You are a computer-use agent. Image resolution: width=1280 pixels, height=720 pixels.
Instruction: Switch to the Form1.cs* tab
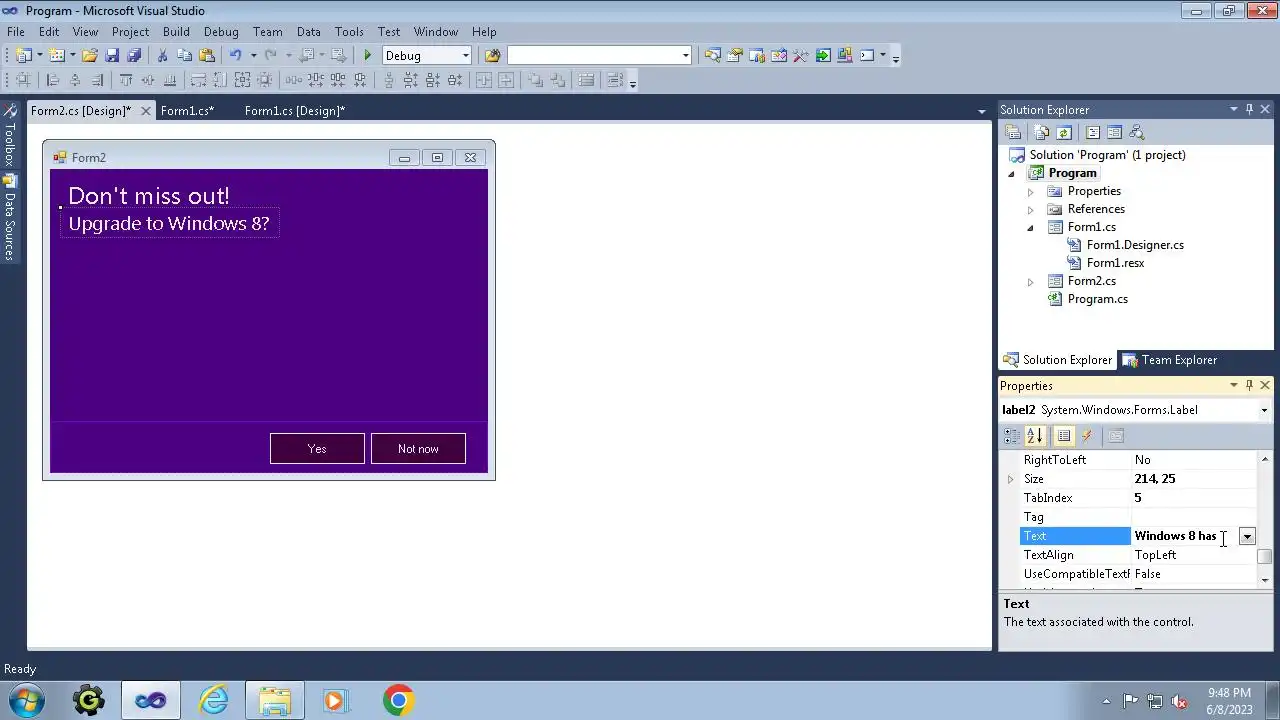[x=188, y=111]
